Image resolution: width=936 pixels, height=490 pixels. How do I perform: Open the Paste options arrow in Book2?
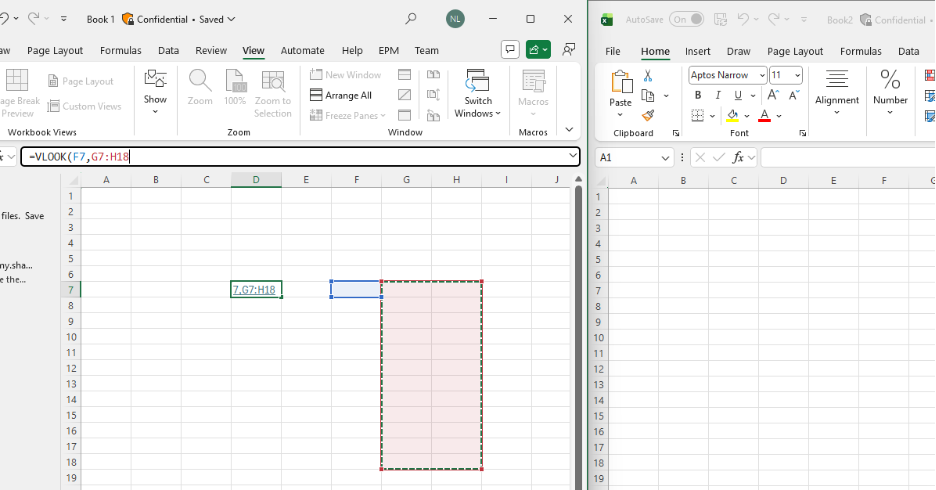(620, 115)
